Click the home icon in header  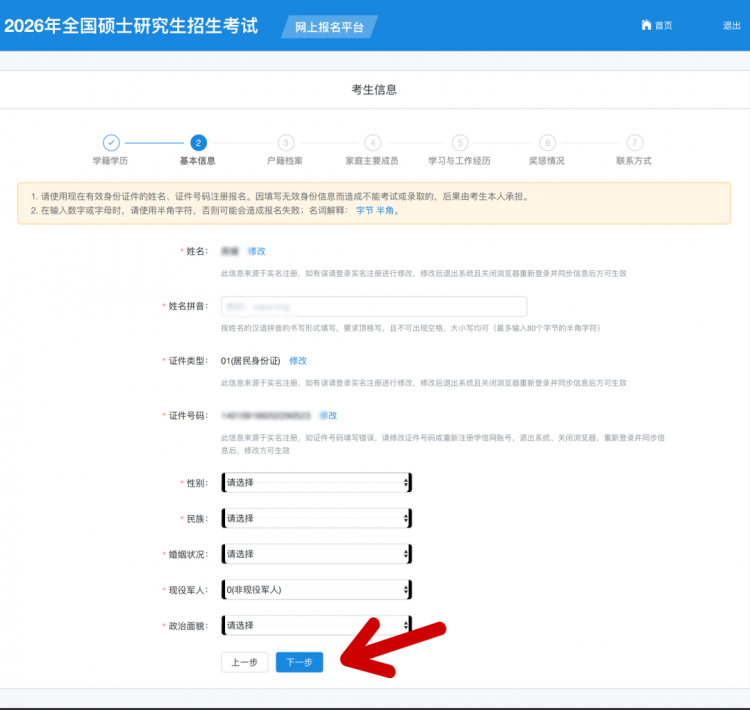[x=646, y=25]
